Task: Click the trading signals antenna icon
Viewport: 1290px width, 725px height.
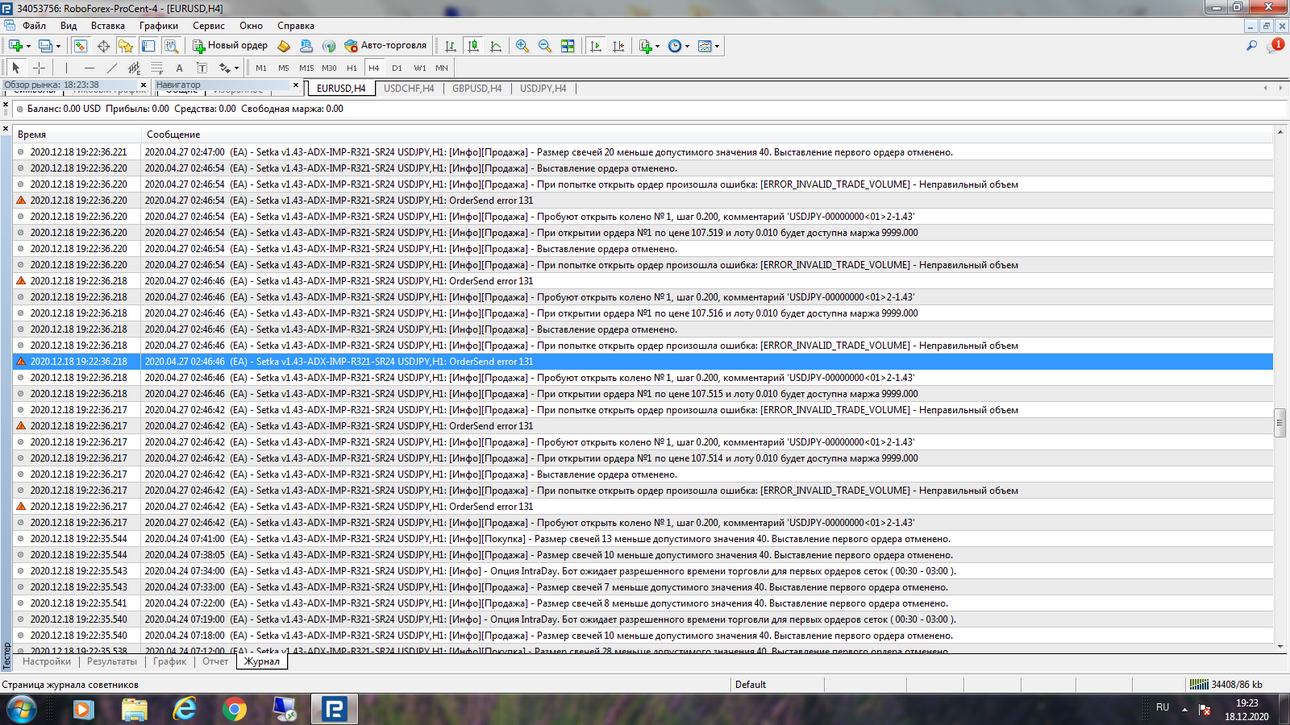Action: click(329, 46)
